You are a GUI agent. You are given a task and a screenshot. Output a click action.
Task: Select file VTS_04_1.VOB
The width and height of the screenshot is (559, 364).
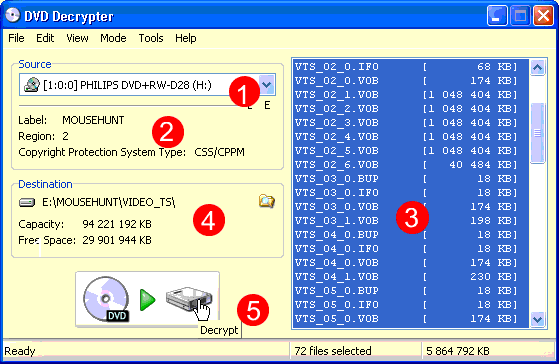coord(410,277)
